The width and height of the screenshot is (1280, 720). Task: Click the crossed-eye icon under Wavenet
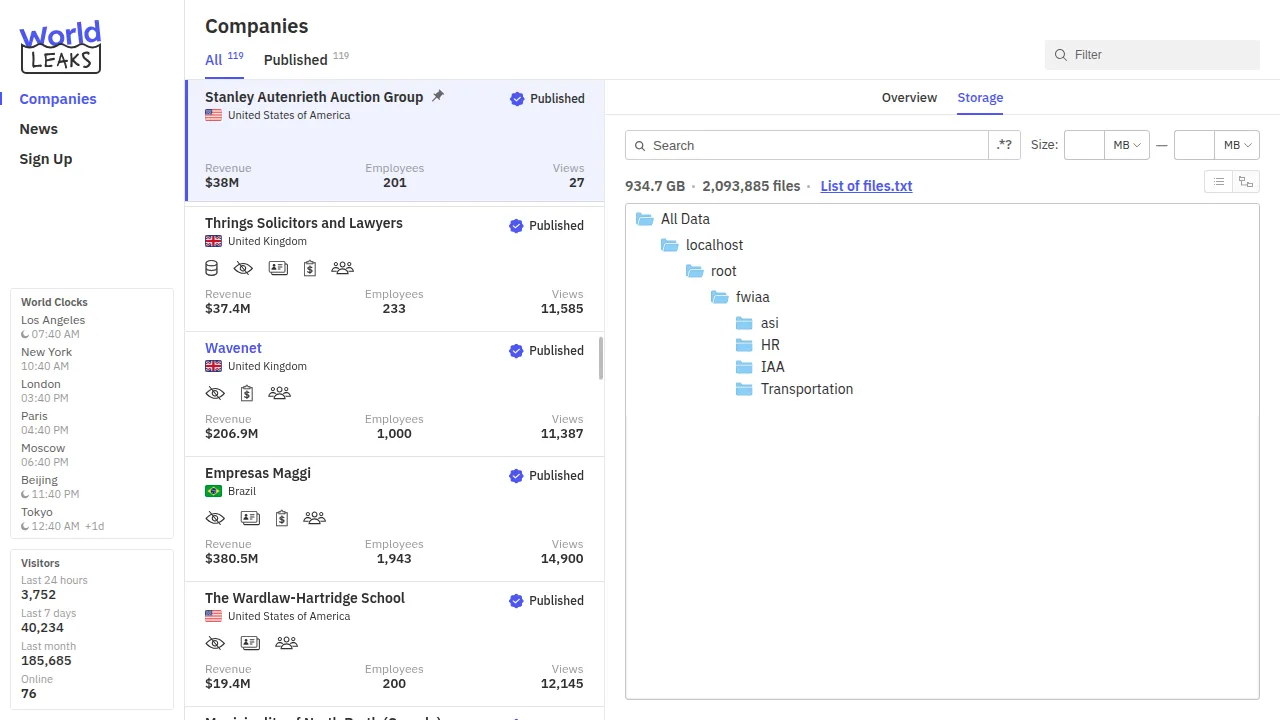pos(215,393)
